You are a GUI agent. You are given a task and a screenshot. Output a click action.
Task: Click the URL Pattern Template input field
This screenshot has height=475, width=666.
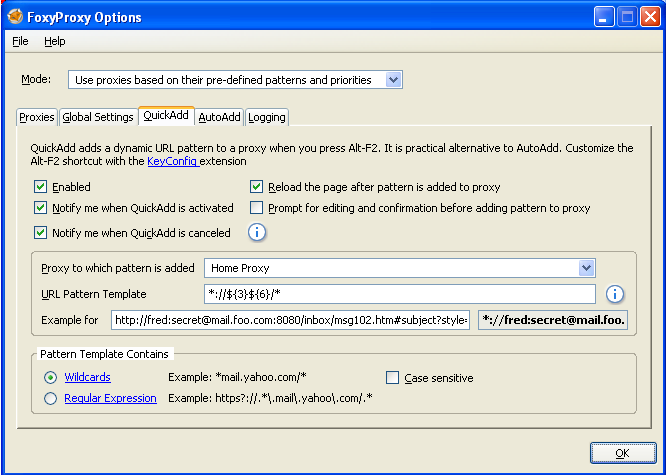coord(400,294)
